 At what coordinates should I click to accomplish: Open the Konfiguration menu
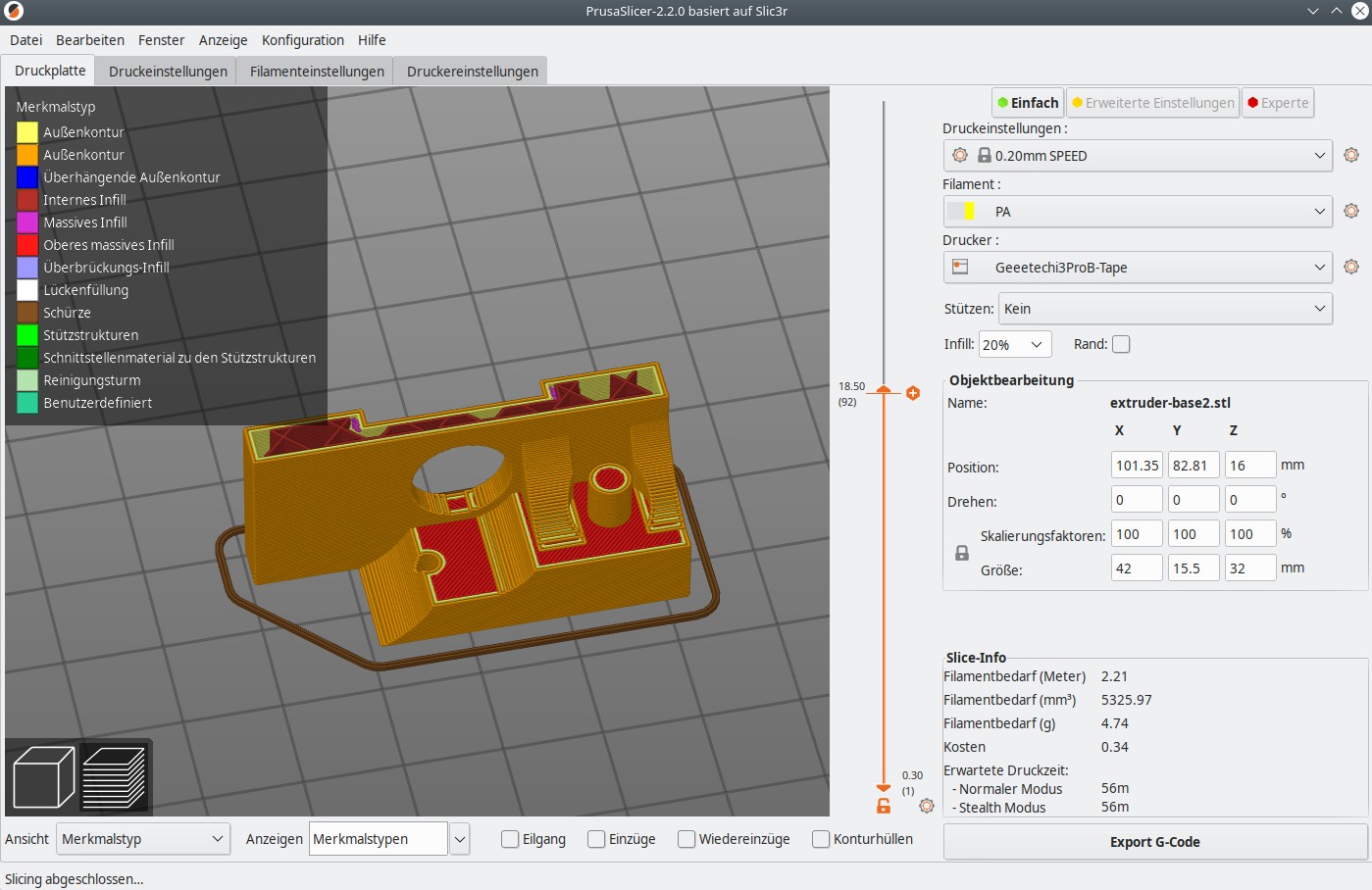click(x=302, y=40)
